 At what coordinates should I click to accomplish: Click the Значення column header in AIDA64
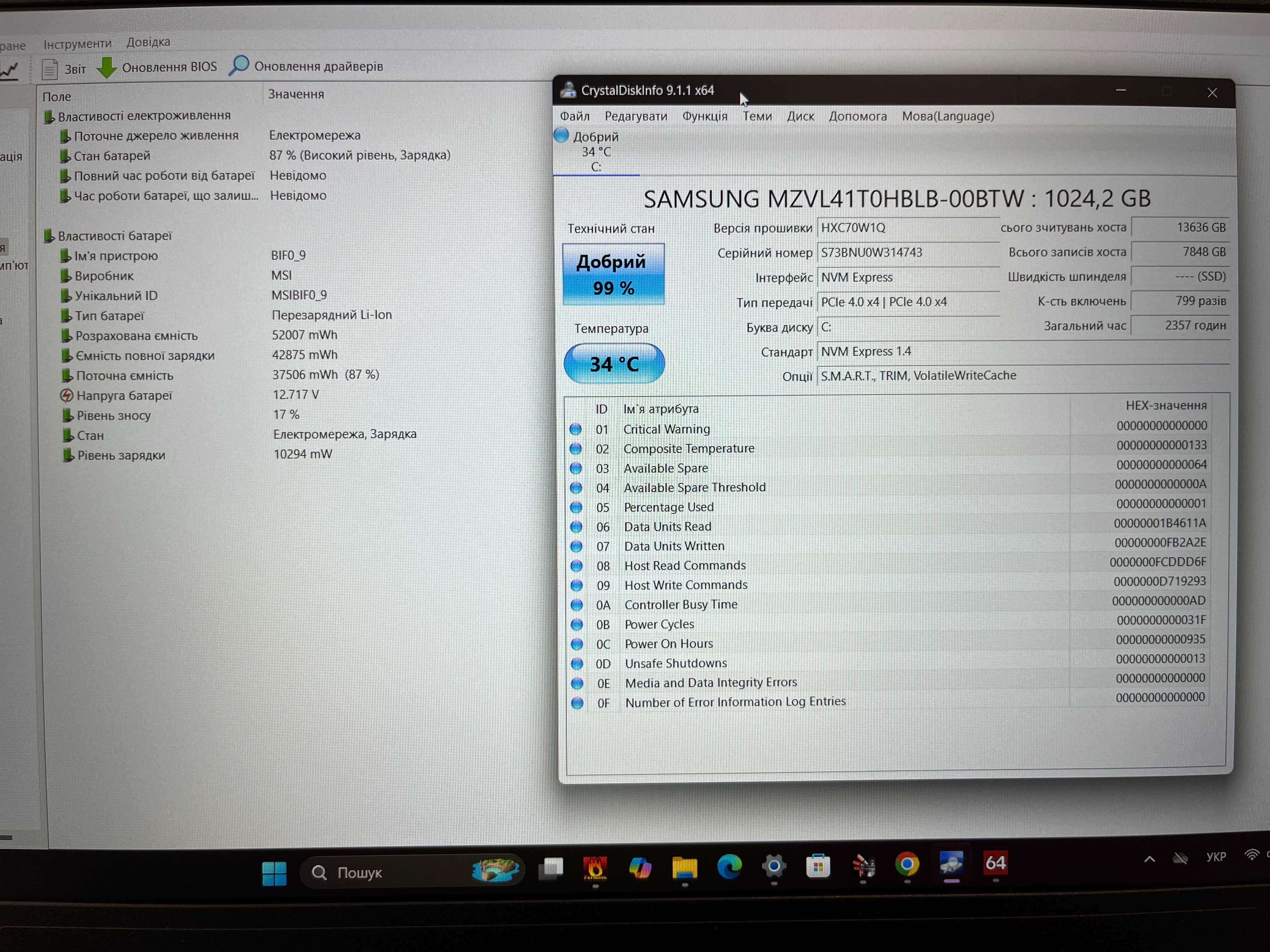click(296, 94)
